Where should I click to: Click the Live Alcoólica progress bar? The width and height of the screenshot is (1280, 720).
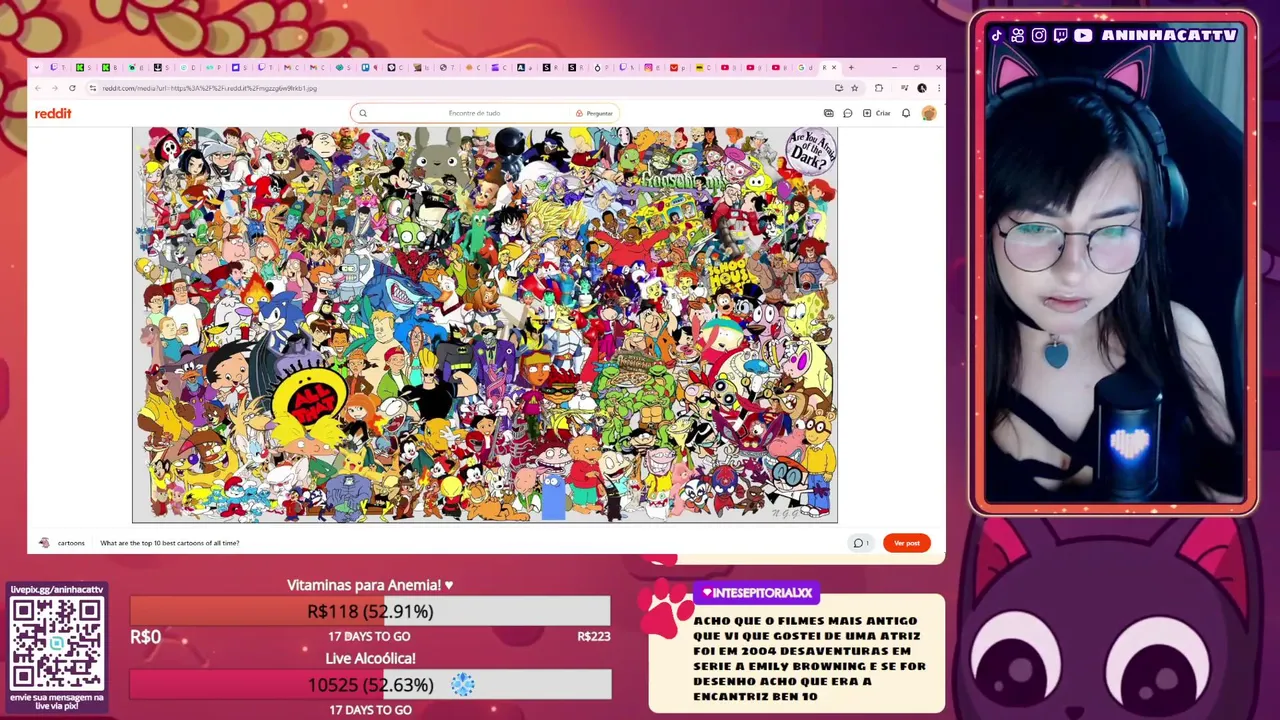click(370, 685)
